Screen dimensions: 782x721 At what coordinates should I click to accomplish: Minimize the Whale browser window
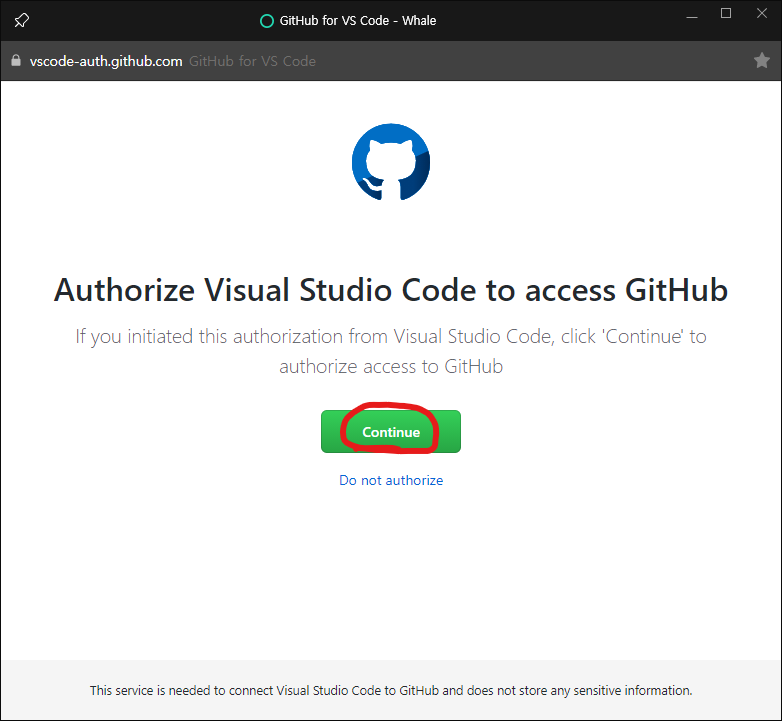(x=692, y=15)
